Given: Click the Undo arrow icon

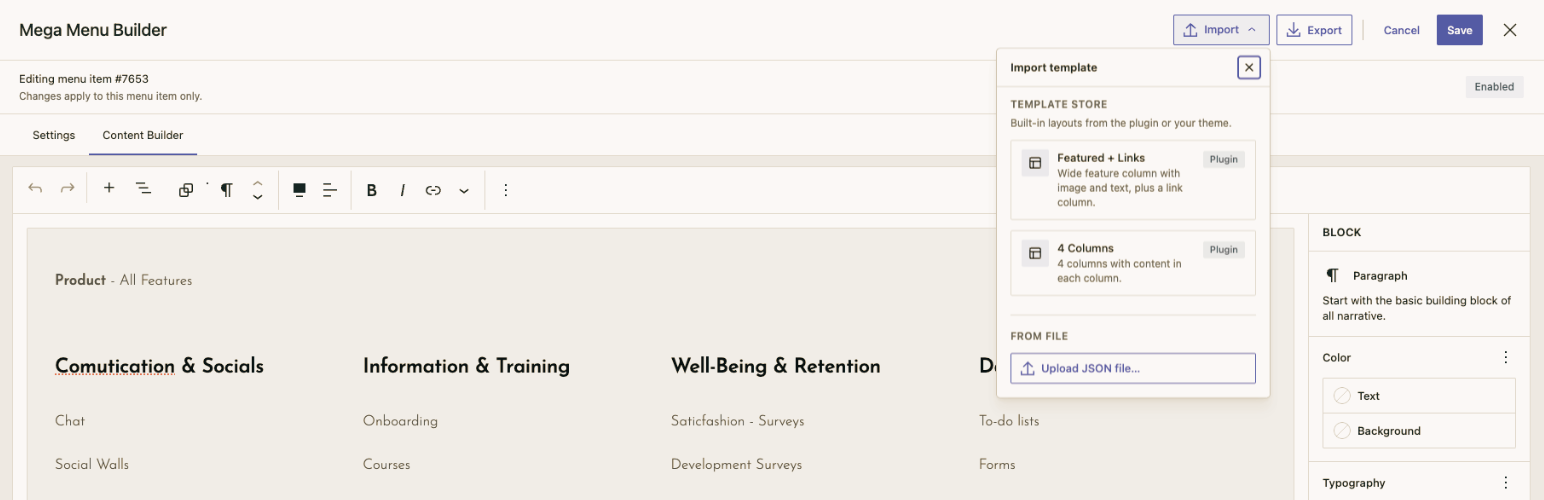Looking at the screenshot, I should (35, 189).
